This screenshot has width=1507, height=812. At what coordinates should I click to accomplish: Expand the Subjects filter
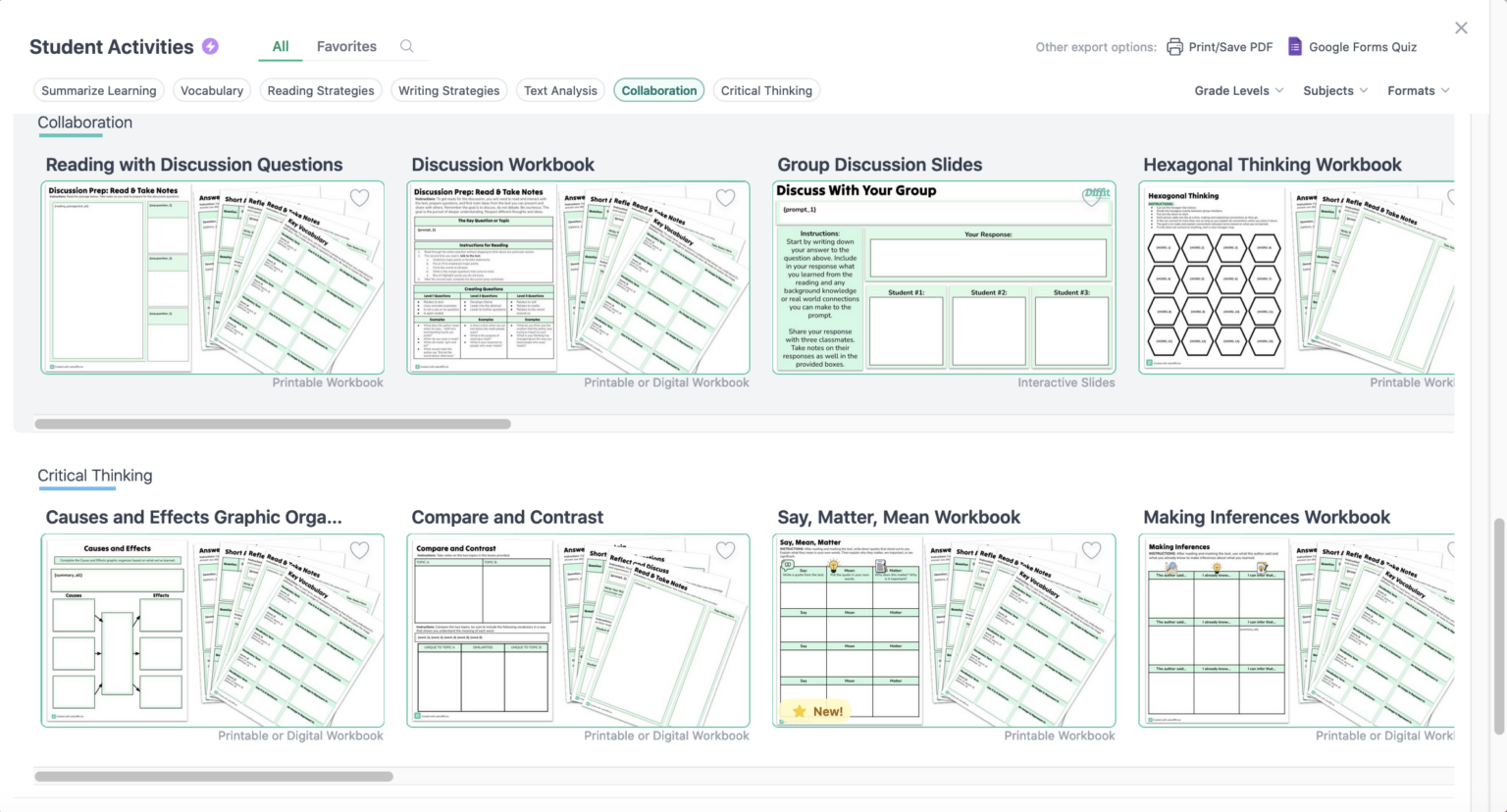point(1334,90)
